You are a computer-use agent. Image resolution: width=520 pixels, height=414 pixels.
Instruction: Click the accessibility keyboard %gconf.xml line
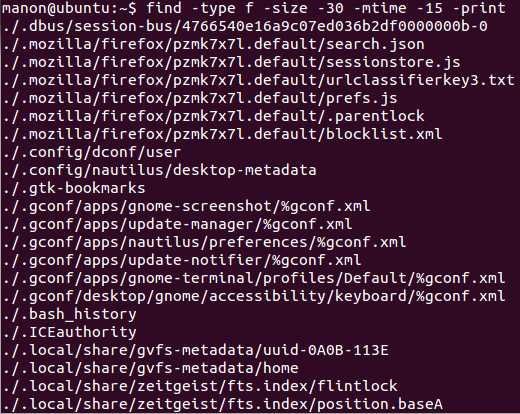point(254,296)
